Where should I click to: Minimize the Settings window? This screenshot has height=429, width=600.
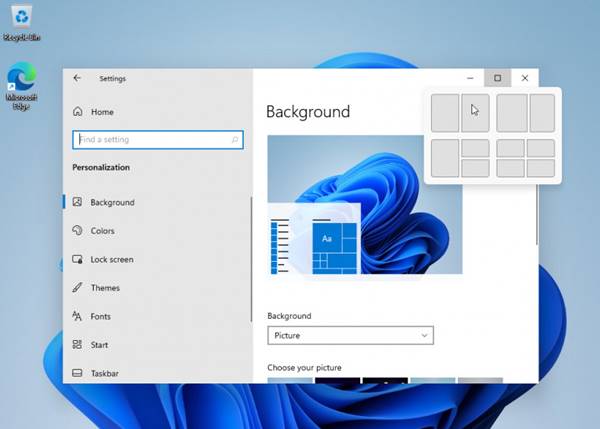[470, 78]
